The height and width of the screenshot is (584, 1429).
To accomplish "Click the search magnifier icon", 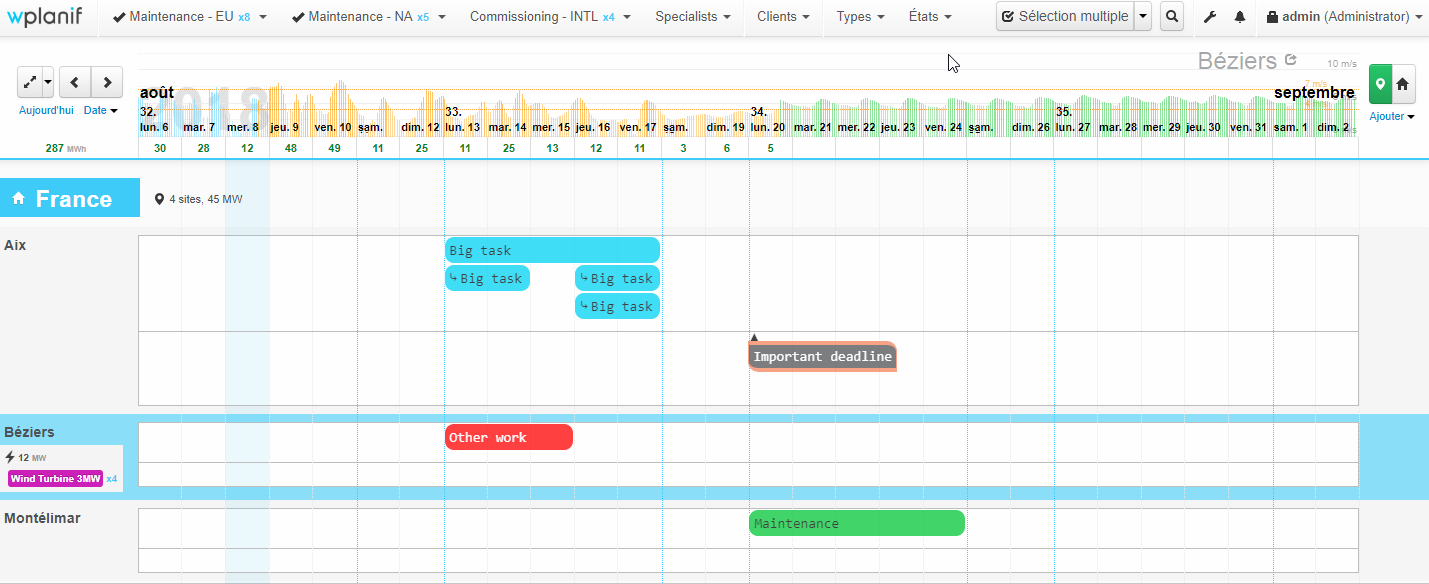I will [x=1172, y=17].
